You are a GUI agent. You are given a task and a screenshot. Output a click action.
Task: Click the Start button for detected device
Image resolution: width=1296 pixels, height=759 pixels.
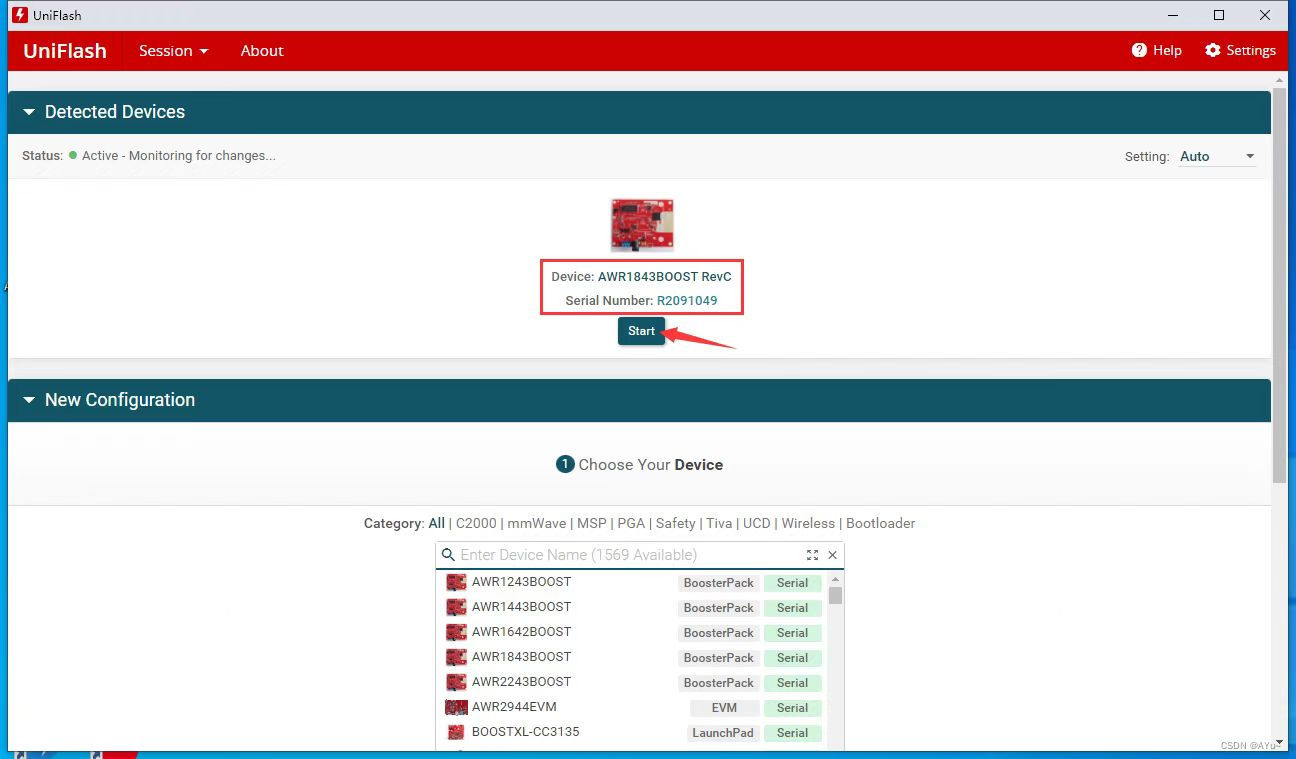(x=641, y=331)
